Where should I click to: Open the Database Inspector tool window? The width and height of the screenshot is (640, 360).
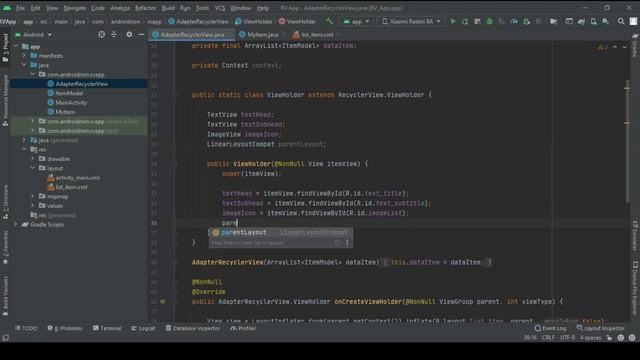coord(193,328)
